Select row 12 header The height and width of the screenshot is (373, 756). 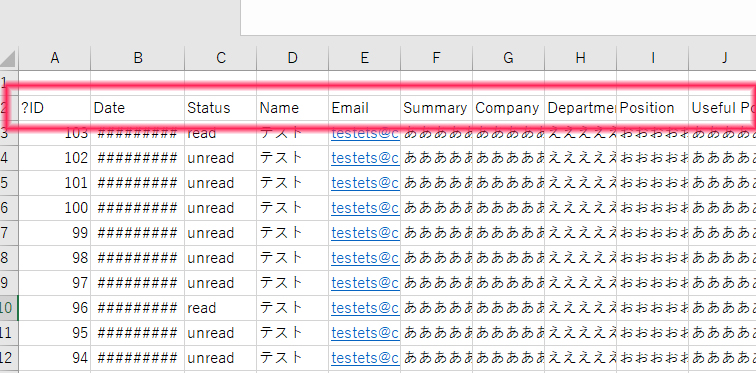[x=9, y=358]
